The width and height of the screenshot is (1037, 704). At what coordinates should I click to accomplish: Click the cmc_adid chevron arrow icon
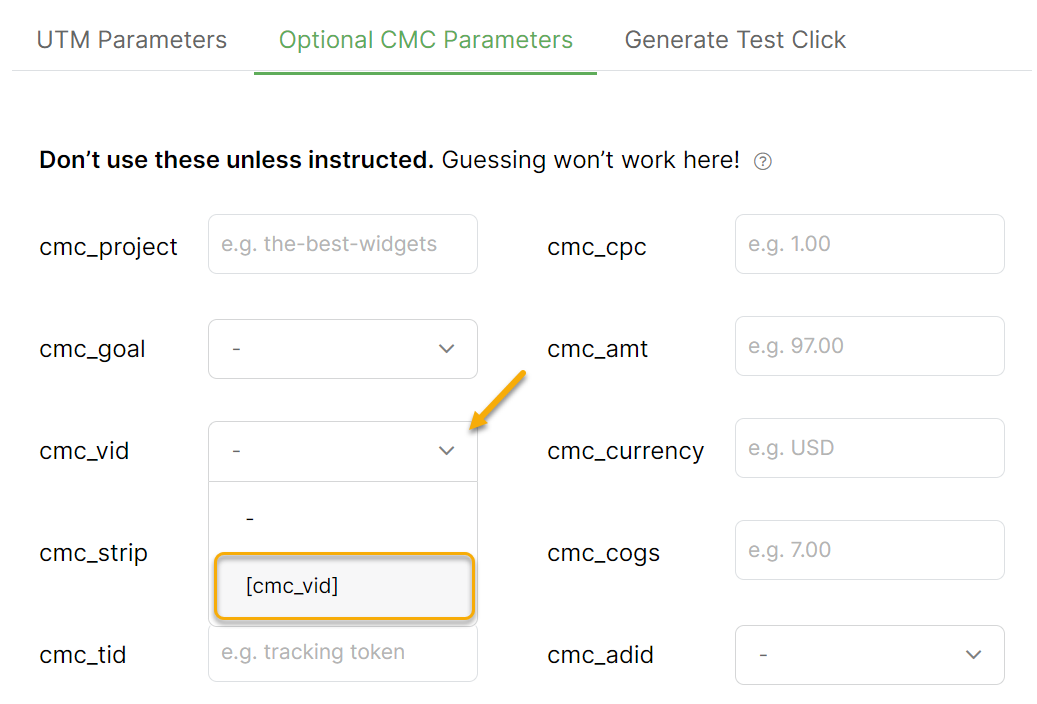click(974, 655)
